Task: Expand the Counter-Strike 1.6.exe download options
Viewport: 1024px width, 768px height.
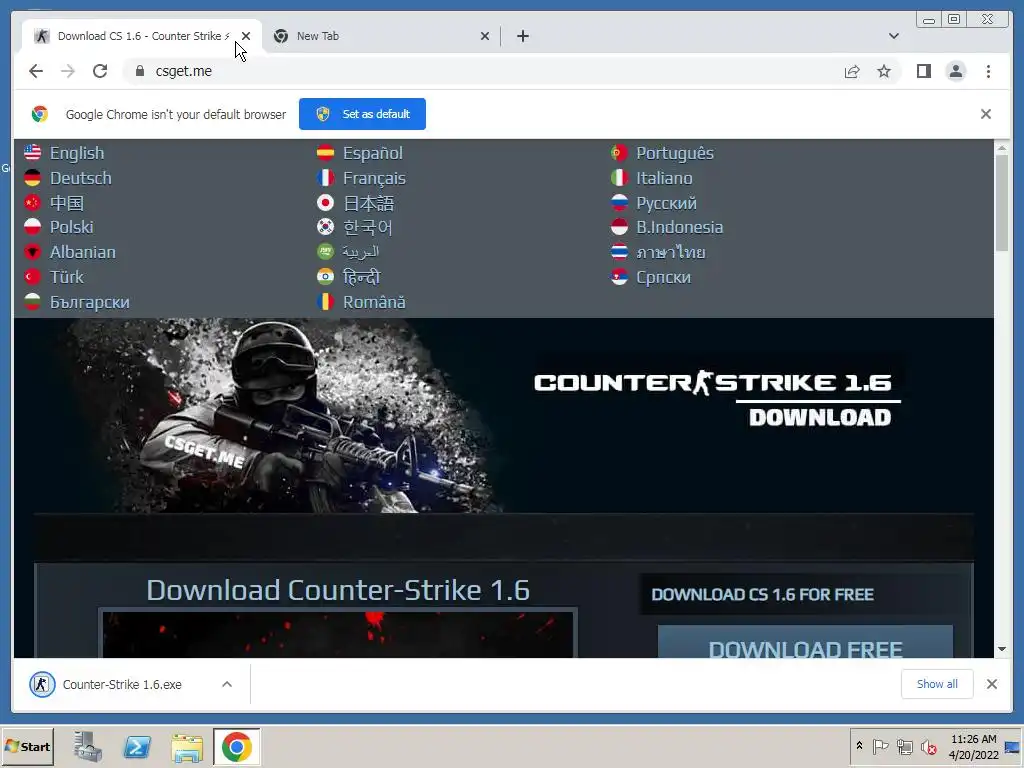Action: (x=227, y=684)
